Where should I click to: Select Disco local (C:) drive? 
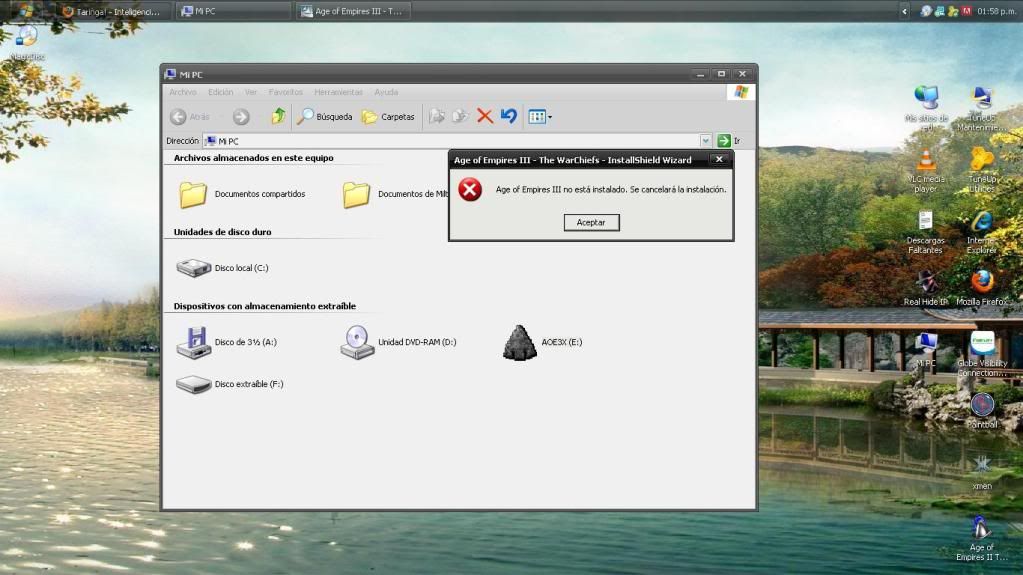click(222, 268)
